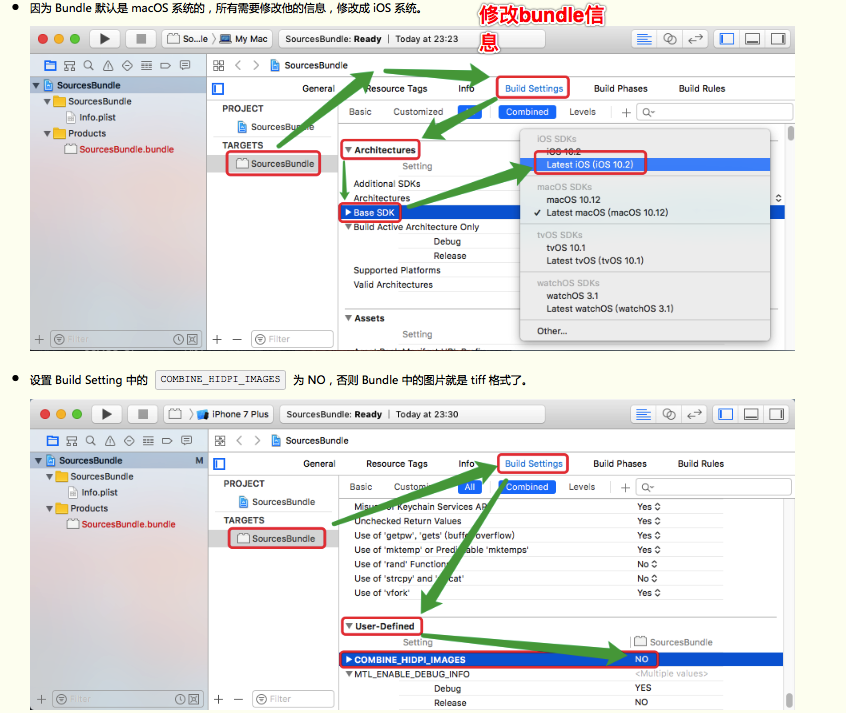This screenshot has width=846, height=713.
Task: Toggle debug area in upper Xcode window
Action: 752,39
